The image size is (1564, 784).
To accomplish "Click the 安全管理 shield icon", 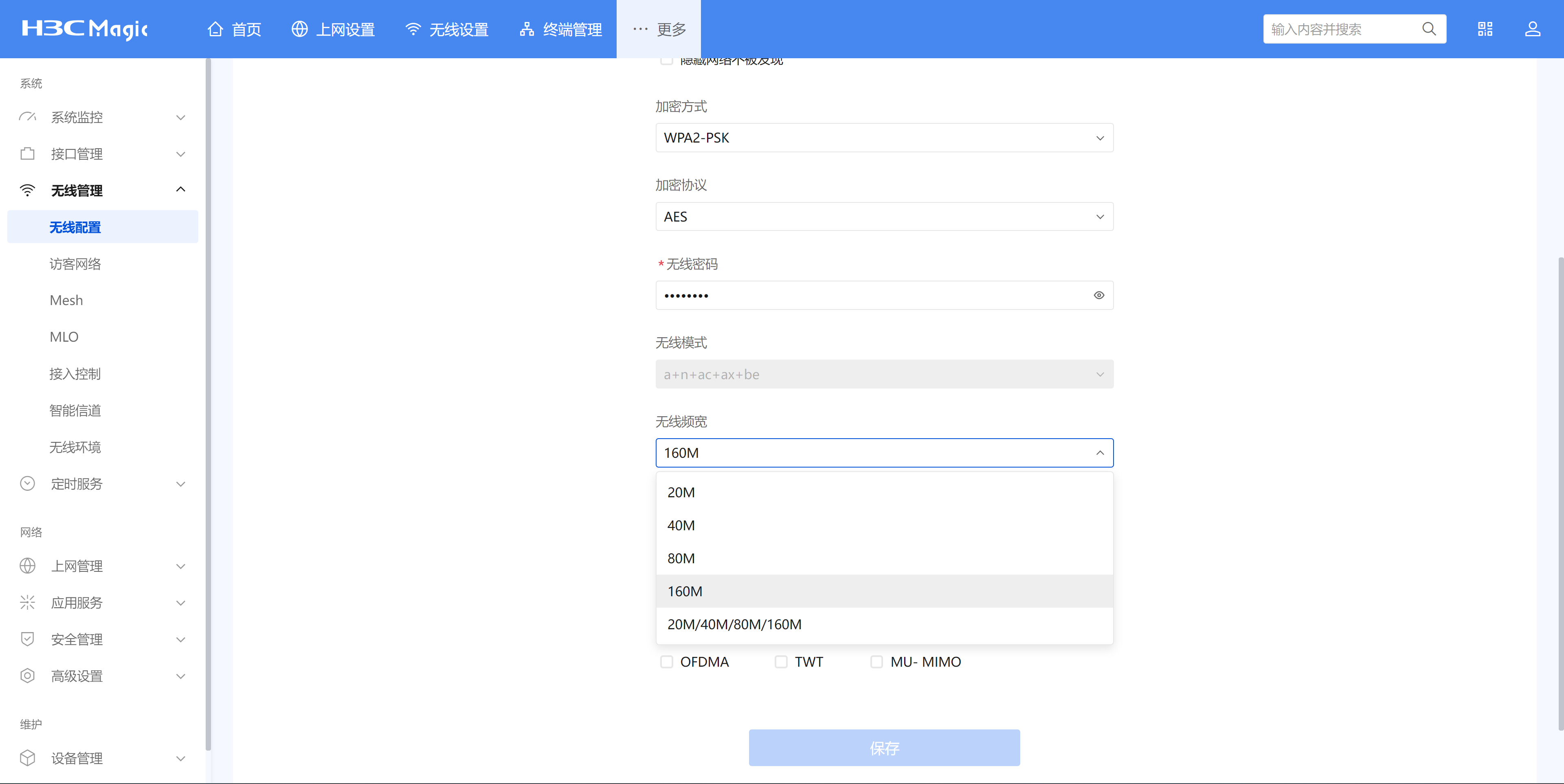I will (x=27, y=639).
